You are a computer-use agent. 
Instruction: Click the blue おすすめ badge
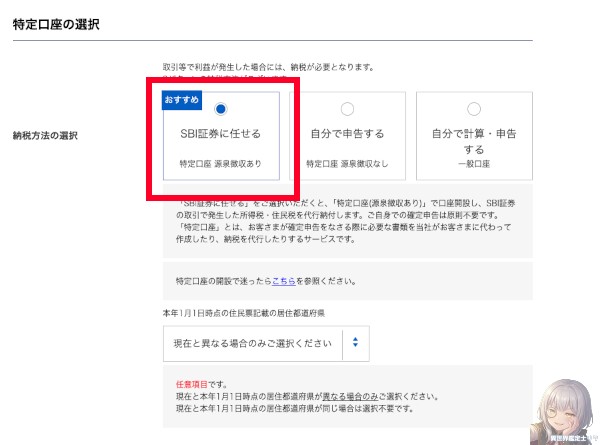click(183, 101)
